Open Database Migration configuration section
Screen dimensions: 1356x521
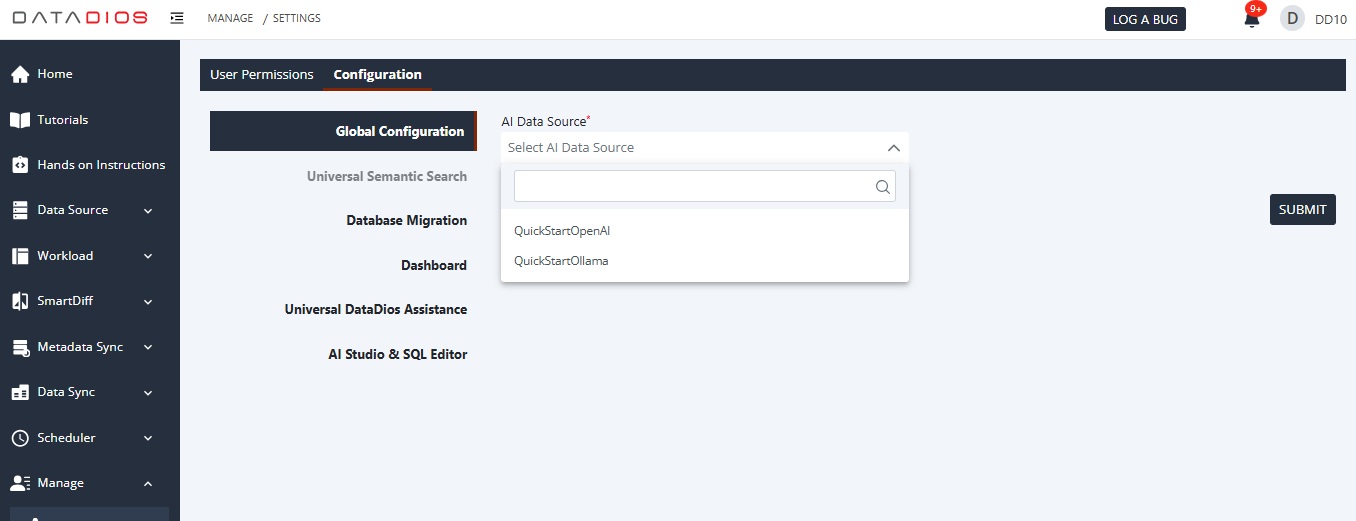(x=406, y=220)
